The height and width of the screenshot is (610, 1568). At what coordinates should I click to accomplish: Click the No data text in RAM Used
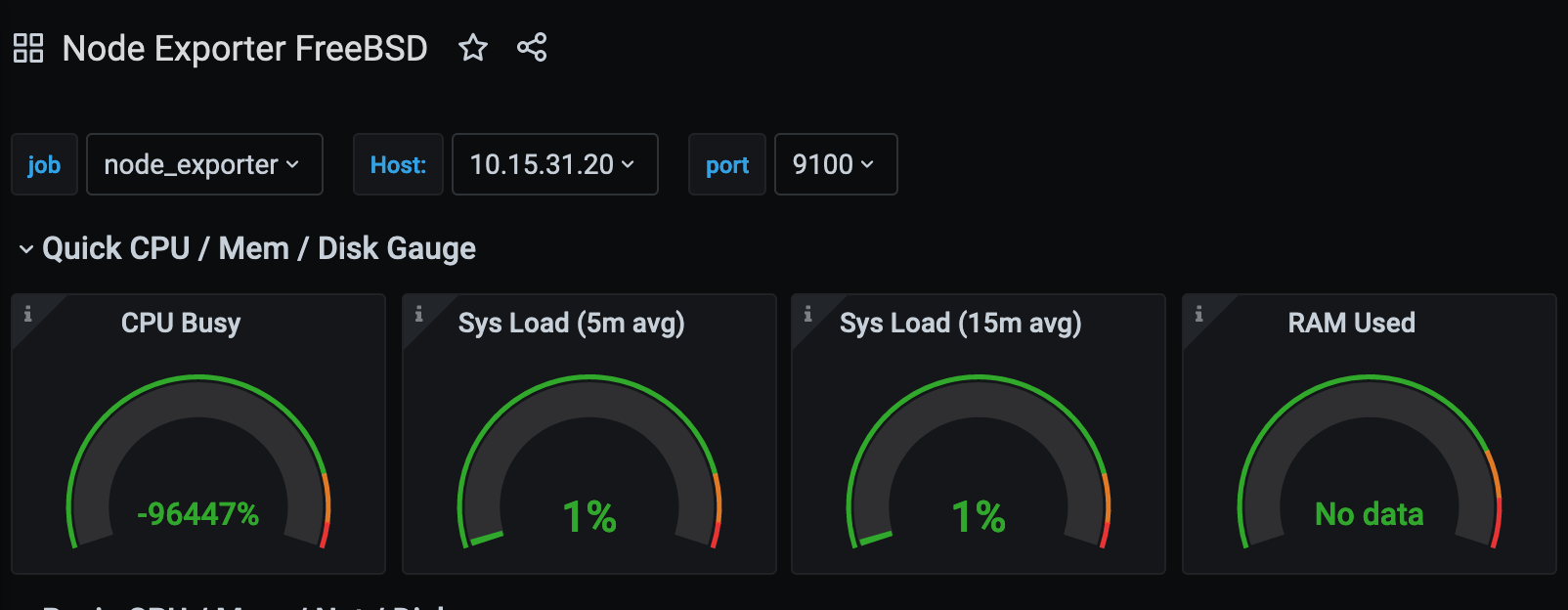click(x=1369, y=513)
